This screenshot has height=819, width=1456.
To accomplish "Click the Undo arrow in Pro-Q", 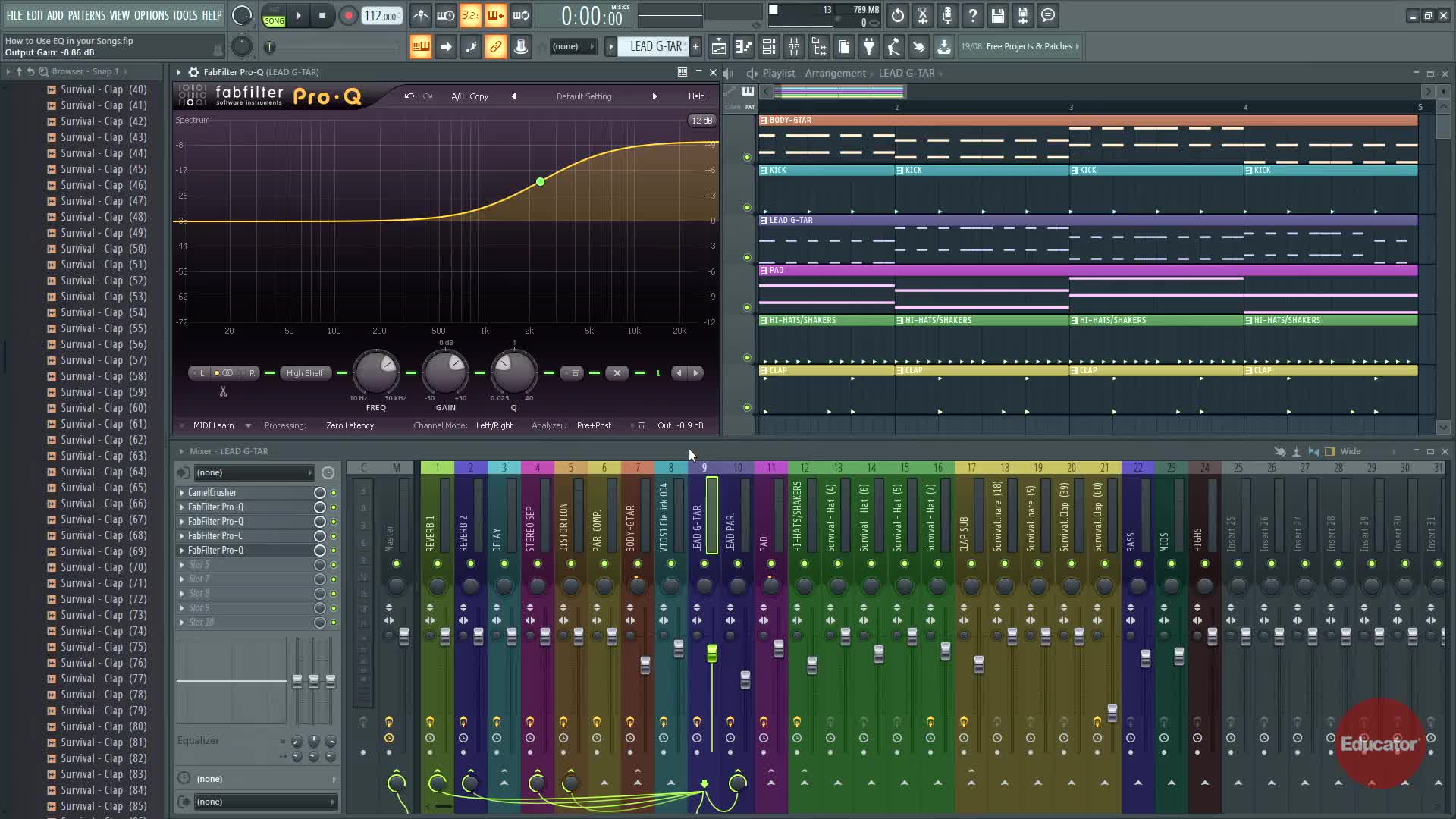I will 409,96.
